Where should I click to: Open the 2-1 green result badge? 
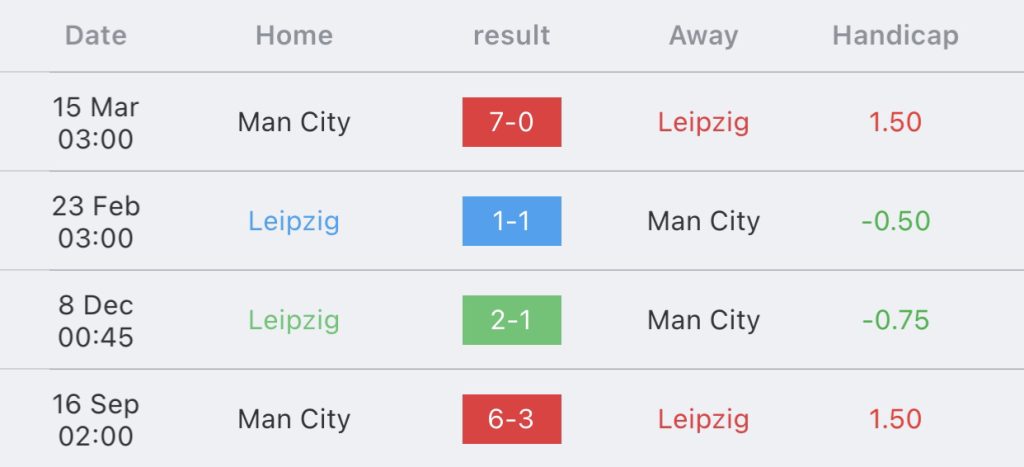click(x=511, y=320)
